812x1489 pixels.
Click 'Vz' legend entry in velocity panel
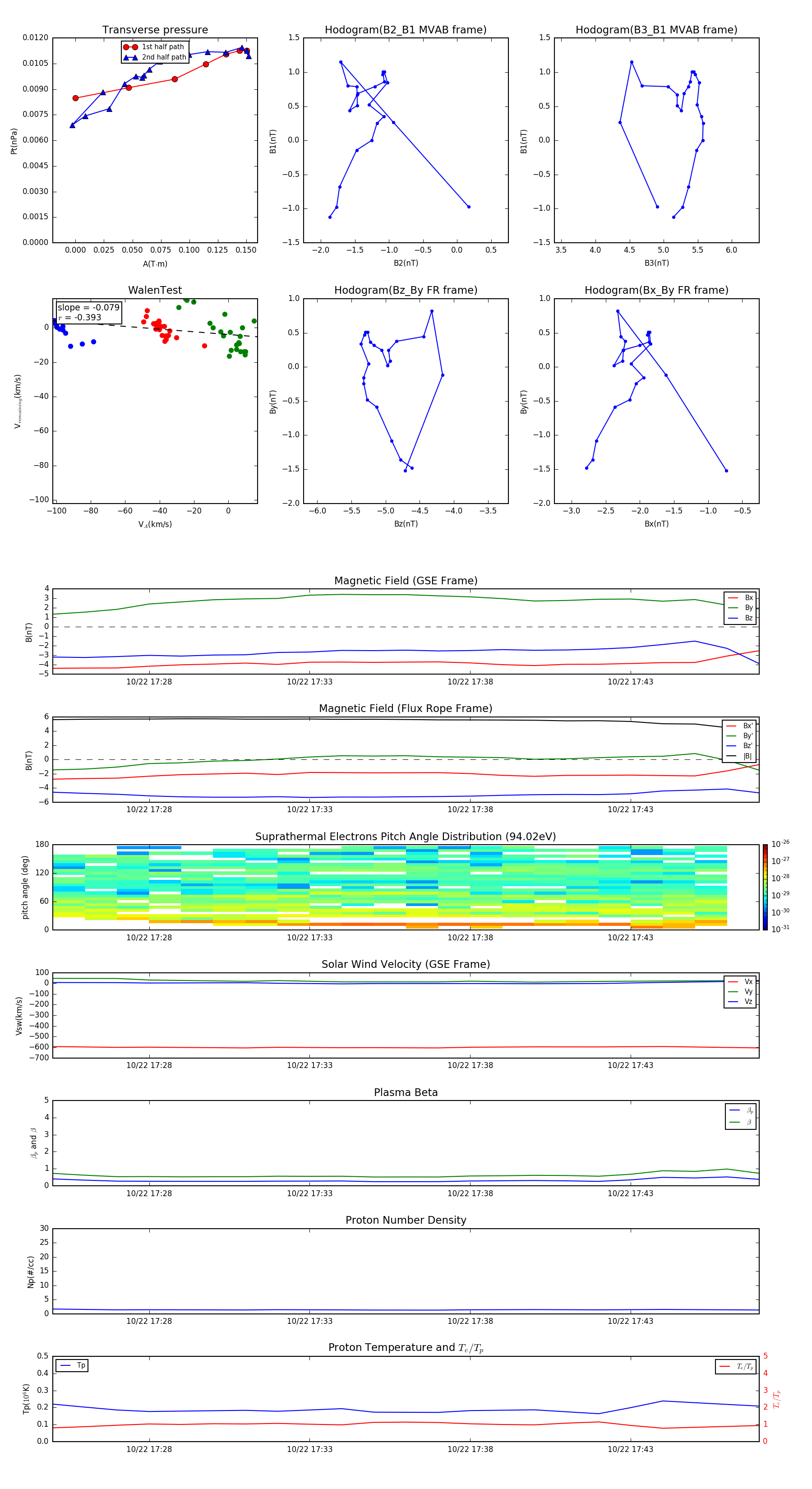(740, 1002)
